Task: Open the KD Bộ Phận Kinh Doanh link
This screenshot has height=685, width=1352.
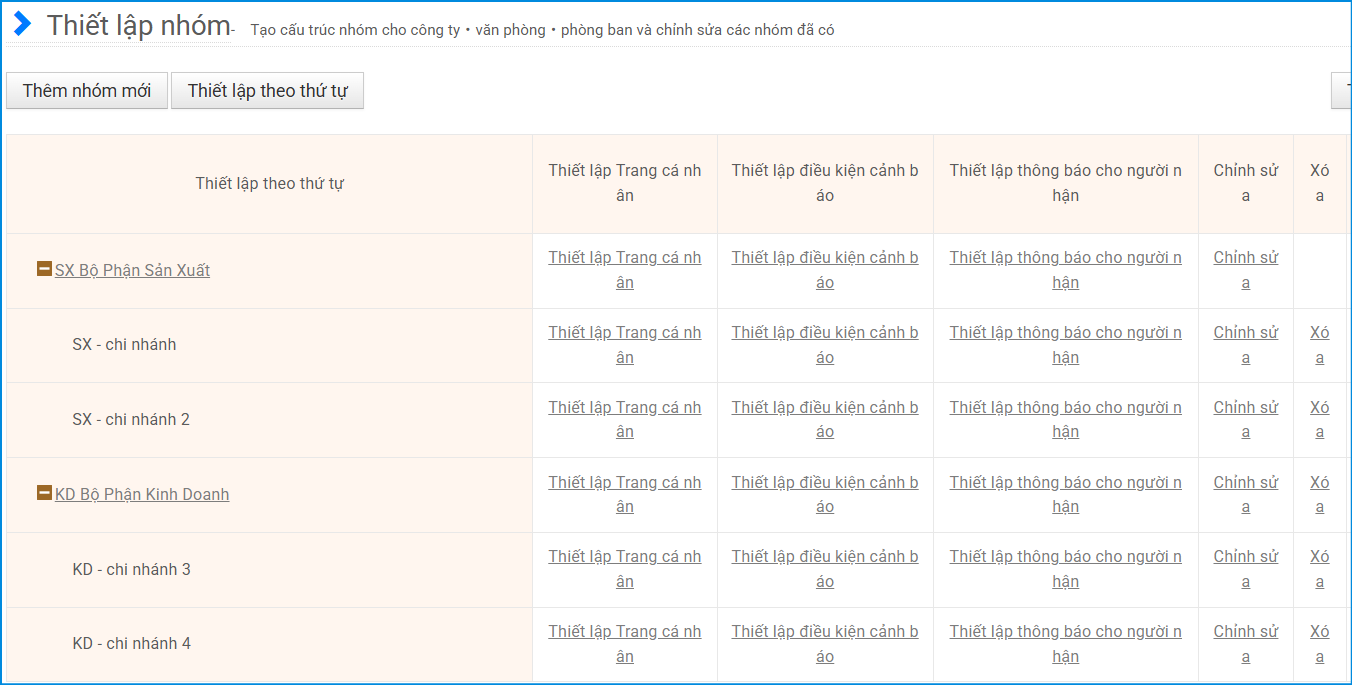Action: 142,494
